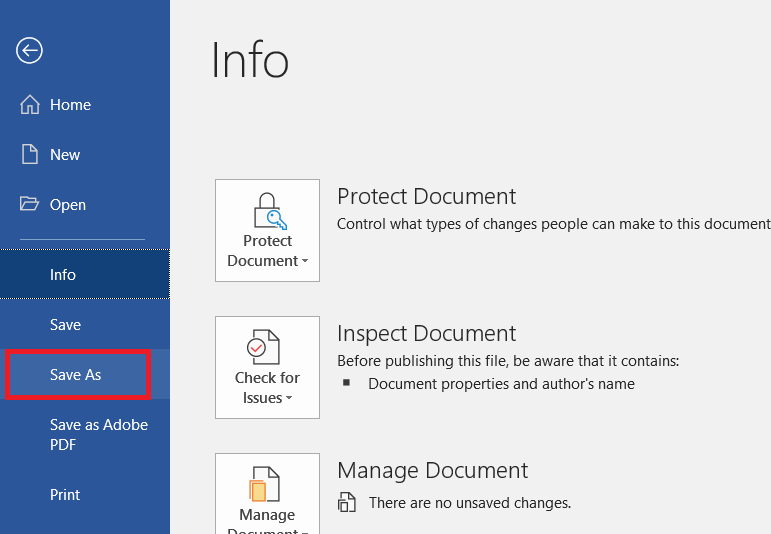Click the Open folder icon
This screenshot has height=534, width=771.
pyautogui.click(x=30, y=204)
